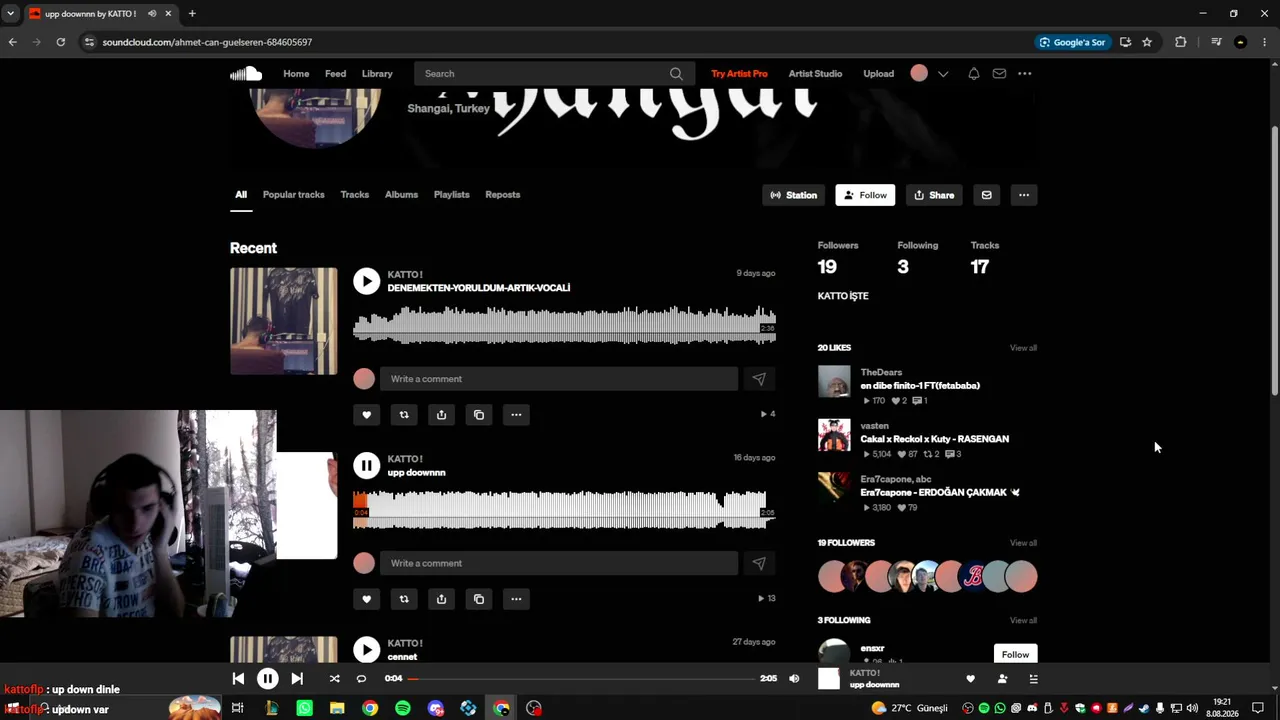Skip to next track in player bar
Screen dimensions: 1280x720
297,679
